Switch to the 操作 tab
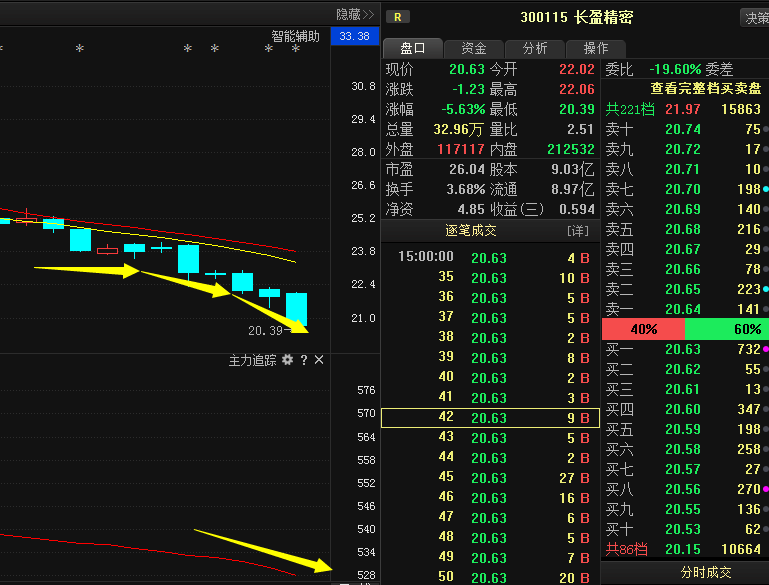 (596, 48)
